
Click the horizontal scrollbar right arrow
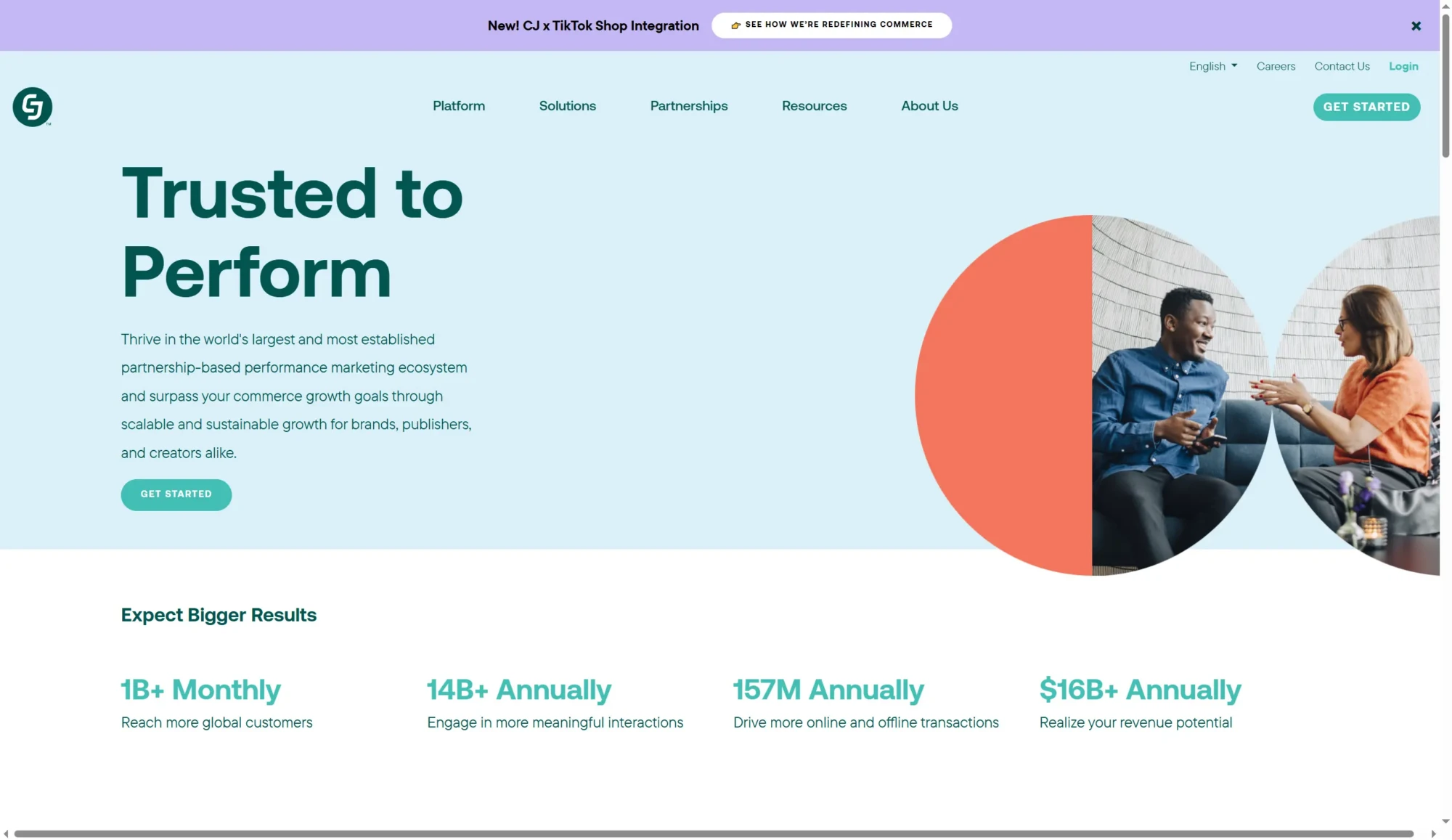click(x=1433, y=833)
